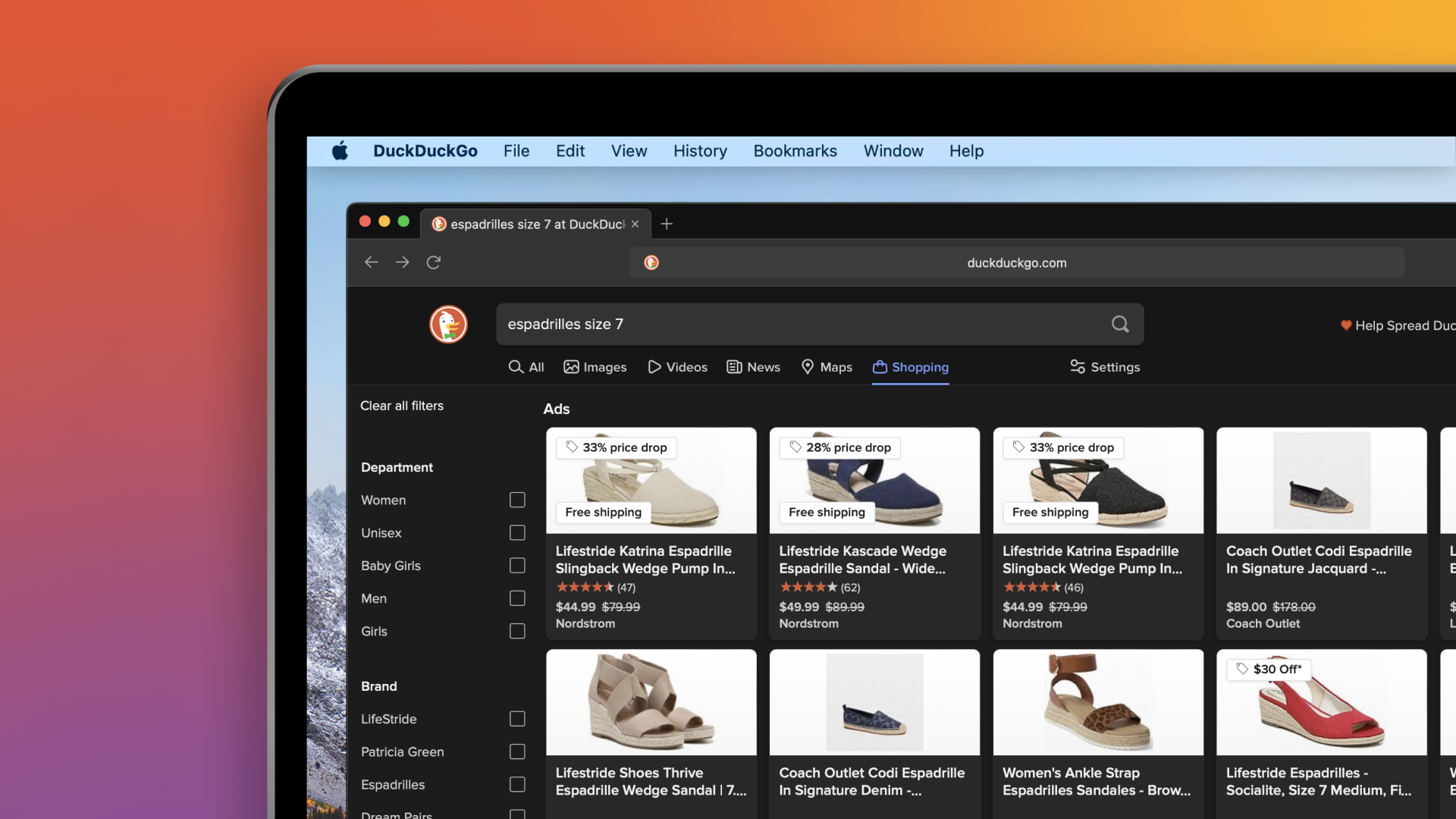Switch to the News tab

click(x=753, y=367)
